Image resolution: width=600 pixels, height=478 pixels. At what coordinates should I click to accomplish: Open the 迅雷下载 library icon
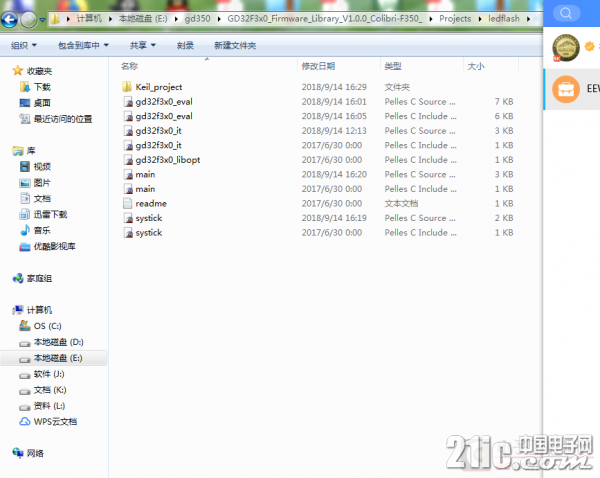click(25, 214)
